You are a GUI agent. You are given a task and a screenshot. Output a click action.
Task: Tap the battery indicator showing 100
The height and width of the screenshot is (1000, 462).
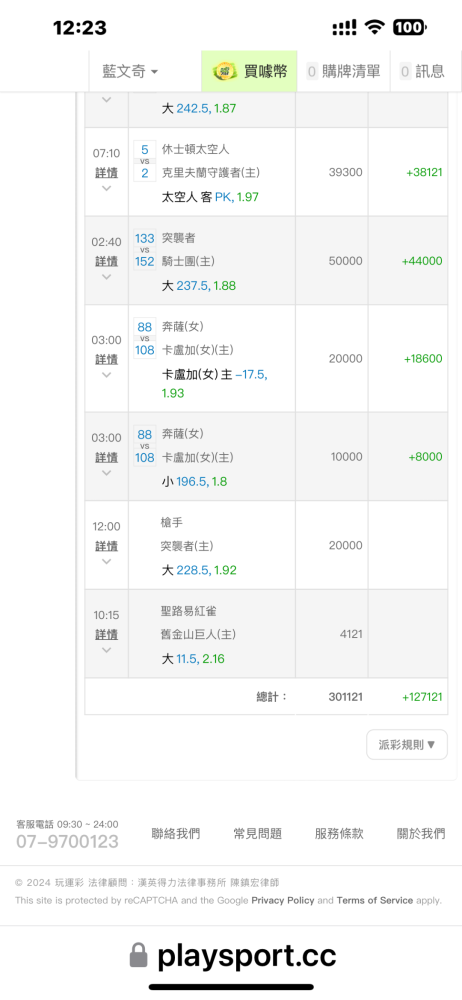409,27
